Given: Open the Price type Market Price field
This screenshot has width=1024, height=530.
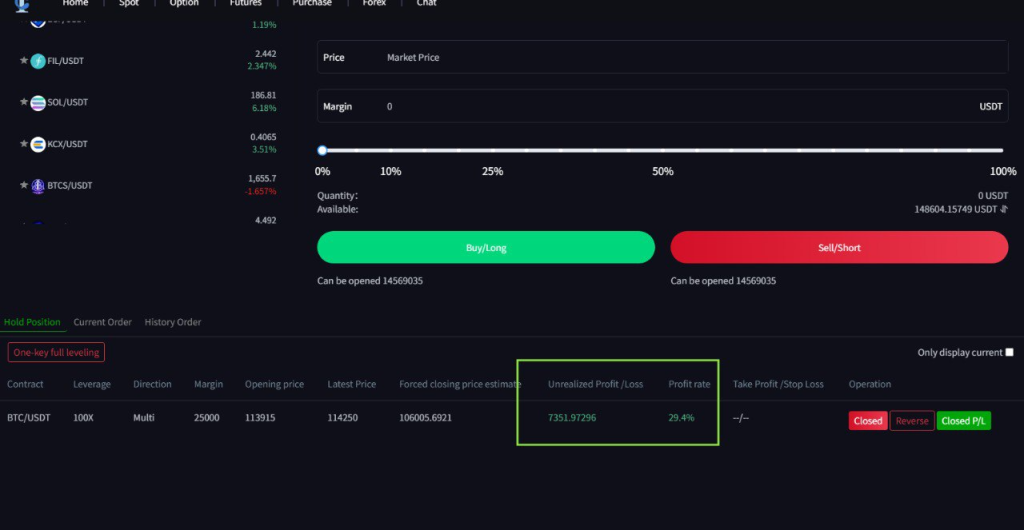Looking at the screenshot, I should 662,57.
